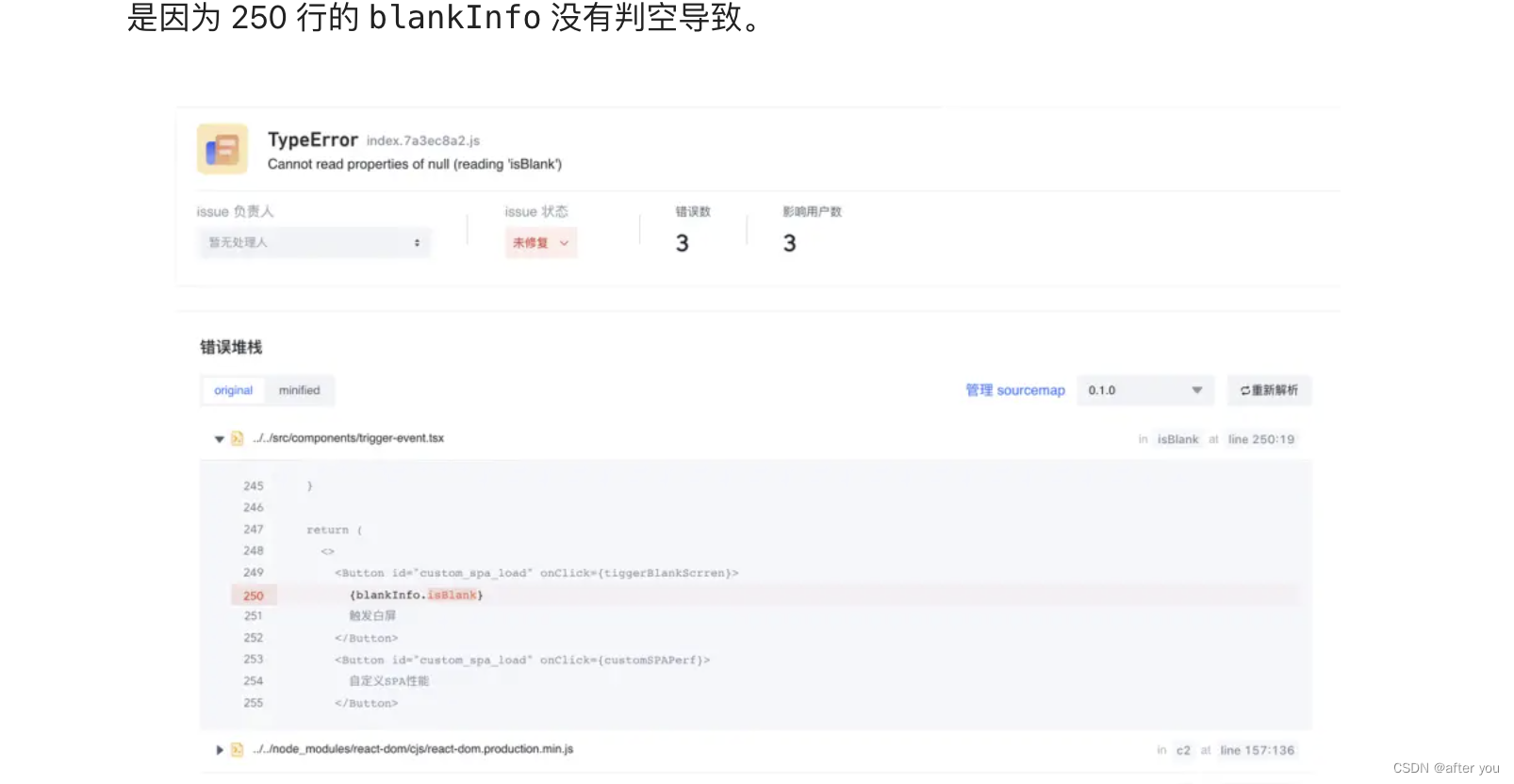Click the 'line 157:136' location text

1258,750
